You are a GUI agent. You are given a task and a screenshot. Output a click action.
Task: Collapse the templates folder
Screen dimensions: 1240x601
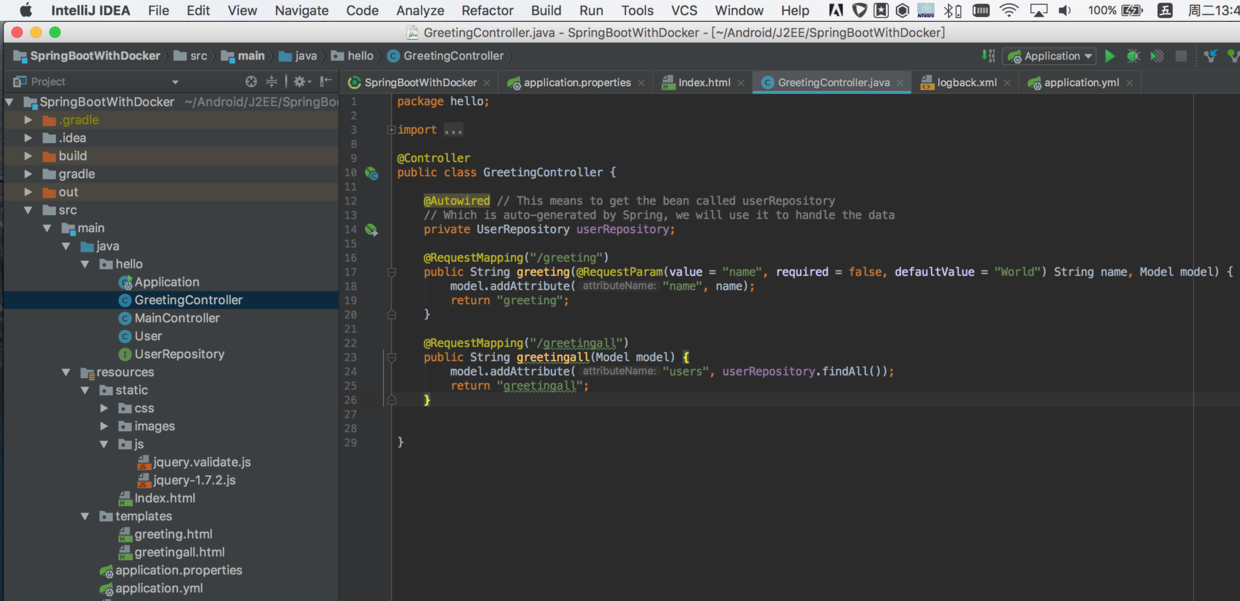[x=86, y=516]
